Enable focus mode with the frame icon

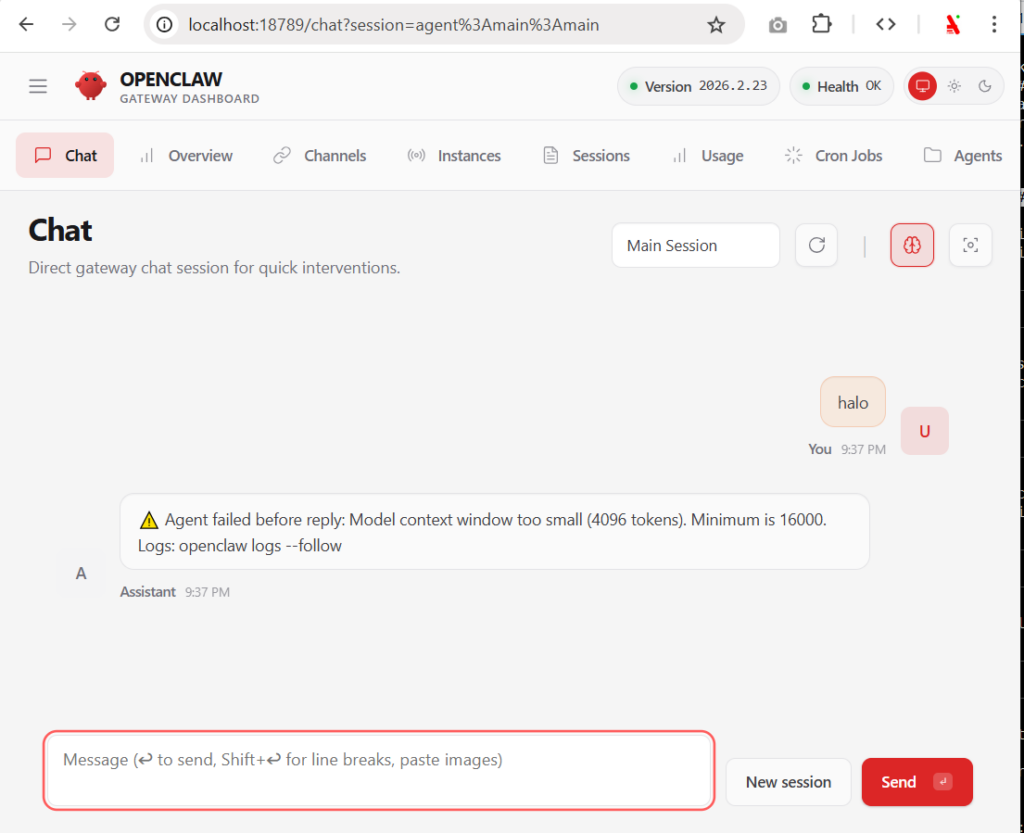pos(969,245)
